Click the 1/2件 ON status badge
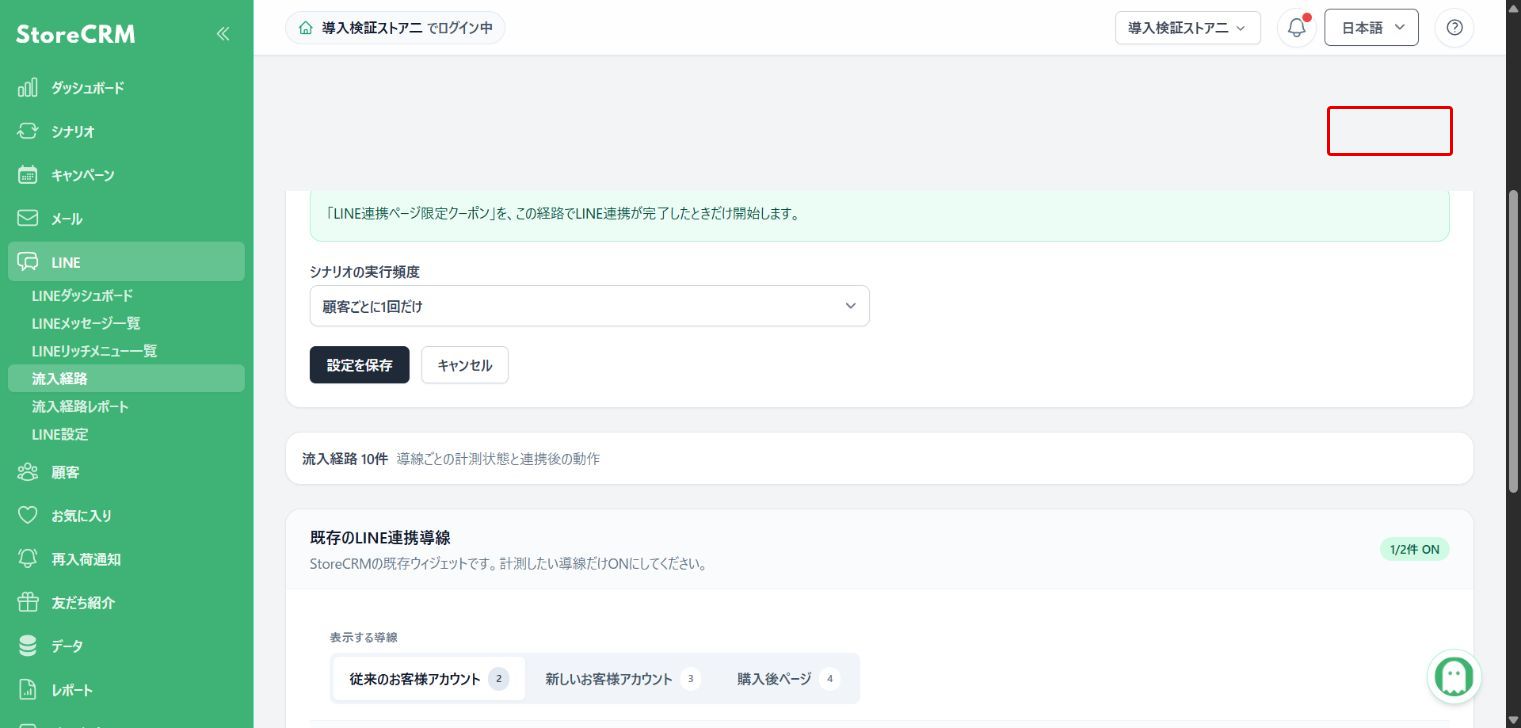The height and width of the screenshot is (728, 1521). click(1414, 549)
